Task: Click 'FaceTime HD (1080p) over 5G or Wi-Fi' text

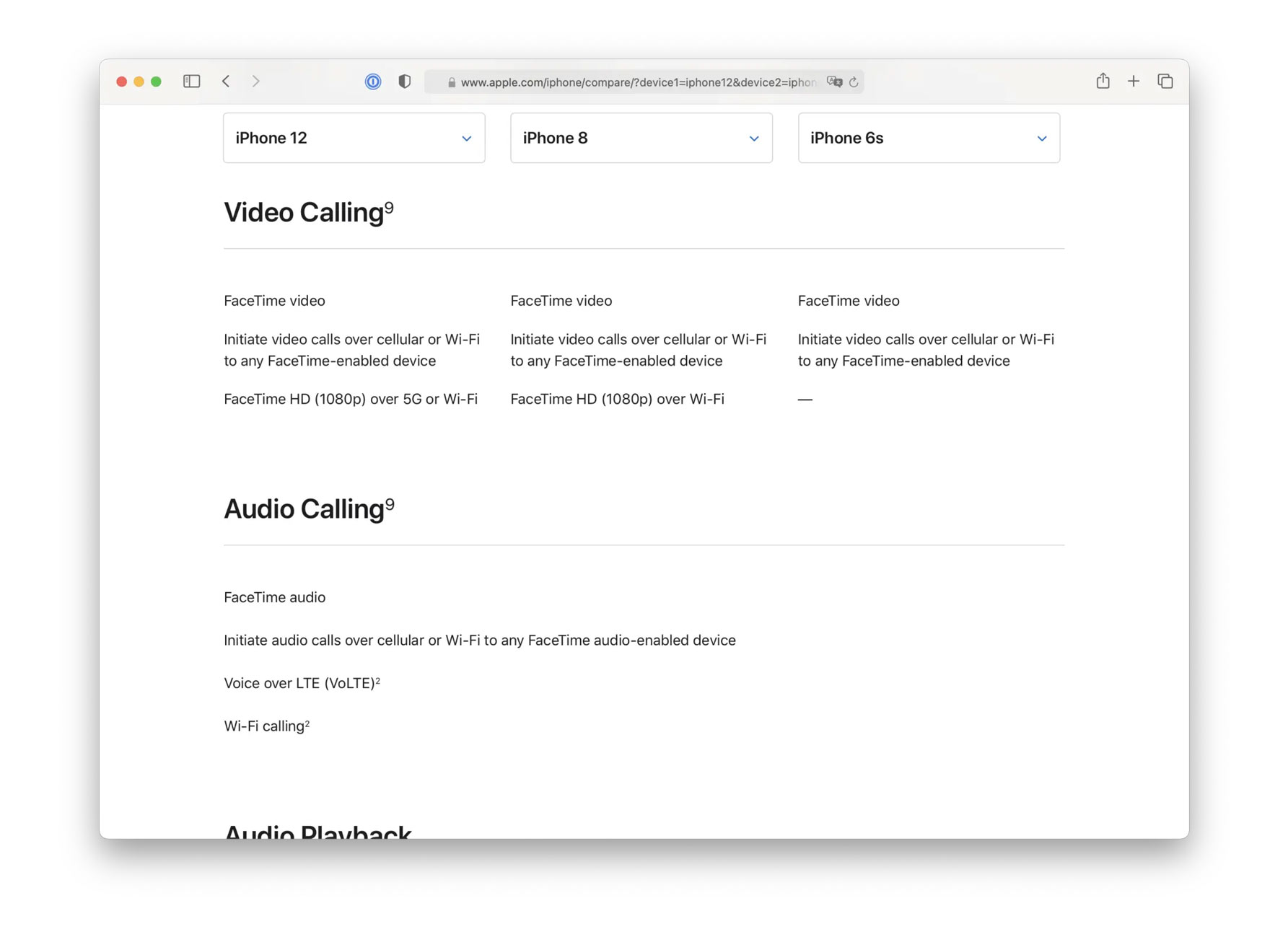Action: click(351, 400)
